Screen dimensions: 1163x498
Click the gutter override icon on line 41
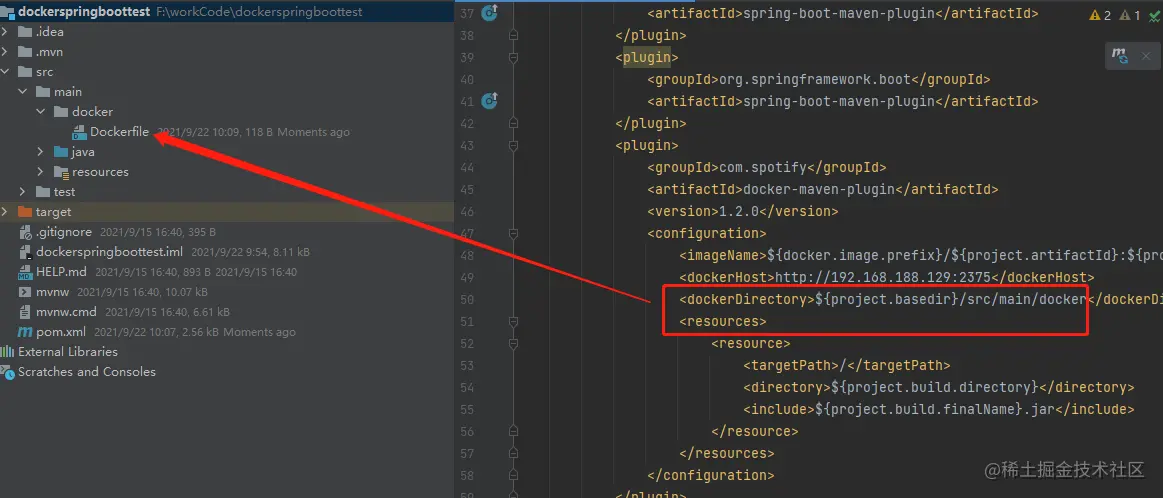(x=489, y=100)
